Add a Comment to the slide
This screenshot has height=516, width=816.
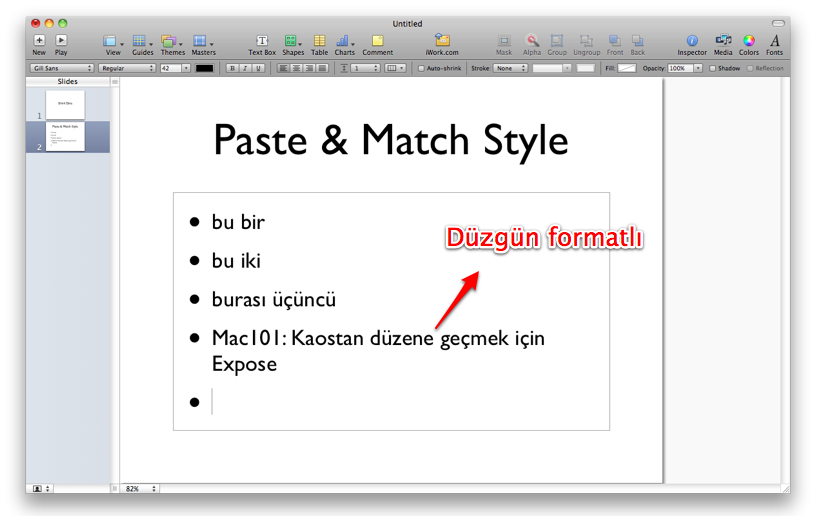(377, 41)
